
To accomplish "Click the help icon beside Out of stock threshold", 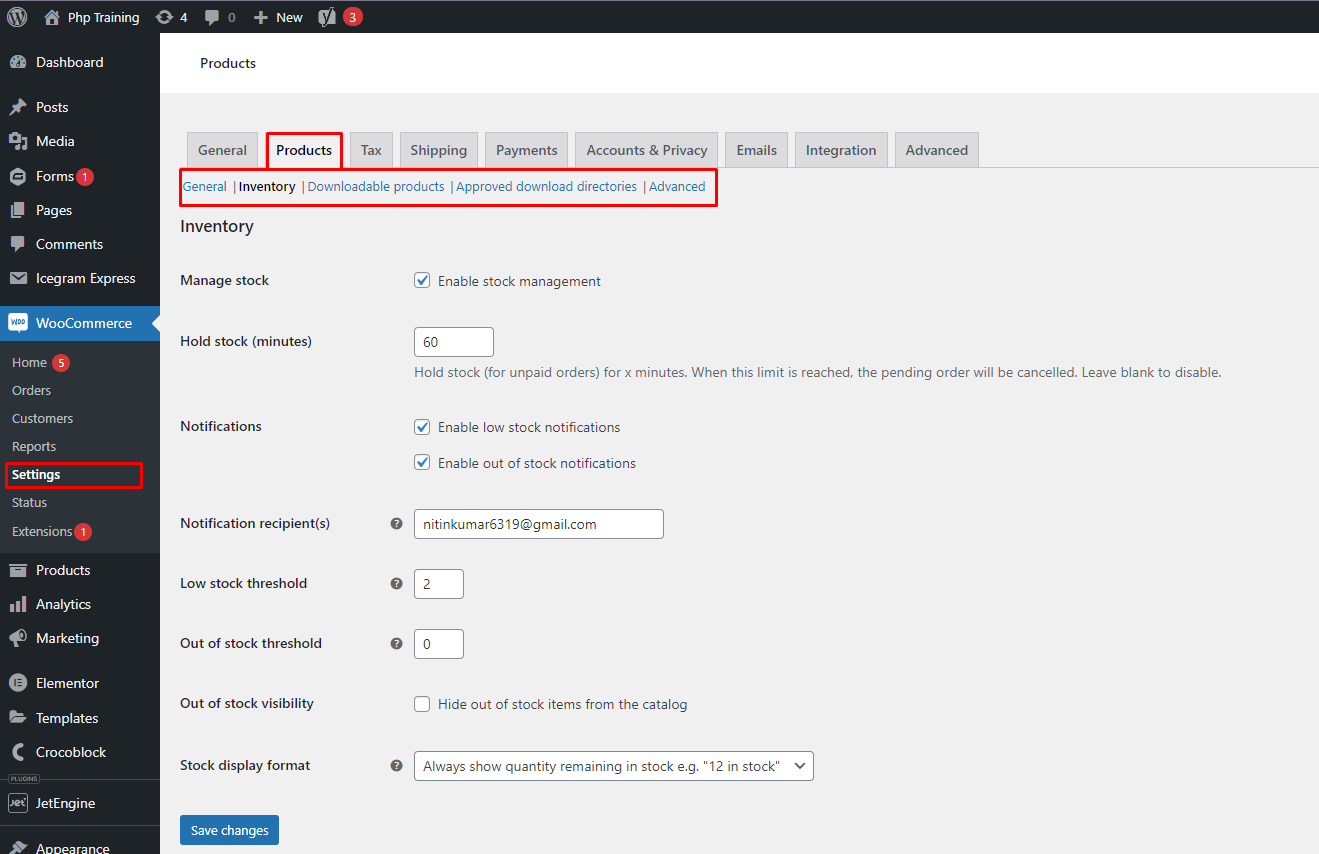I will [x=396, y=644].
